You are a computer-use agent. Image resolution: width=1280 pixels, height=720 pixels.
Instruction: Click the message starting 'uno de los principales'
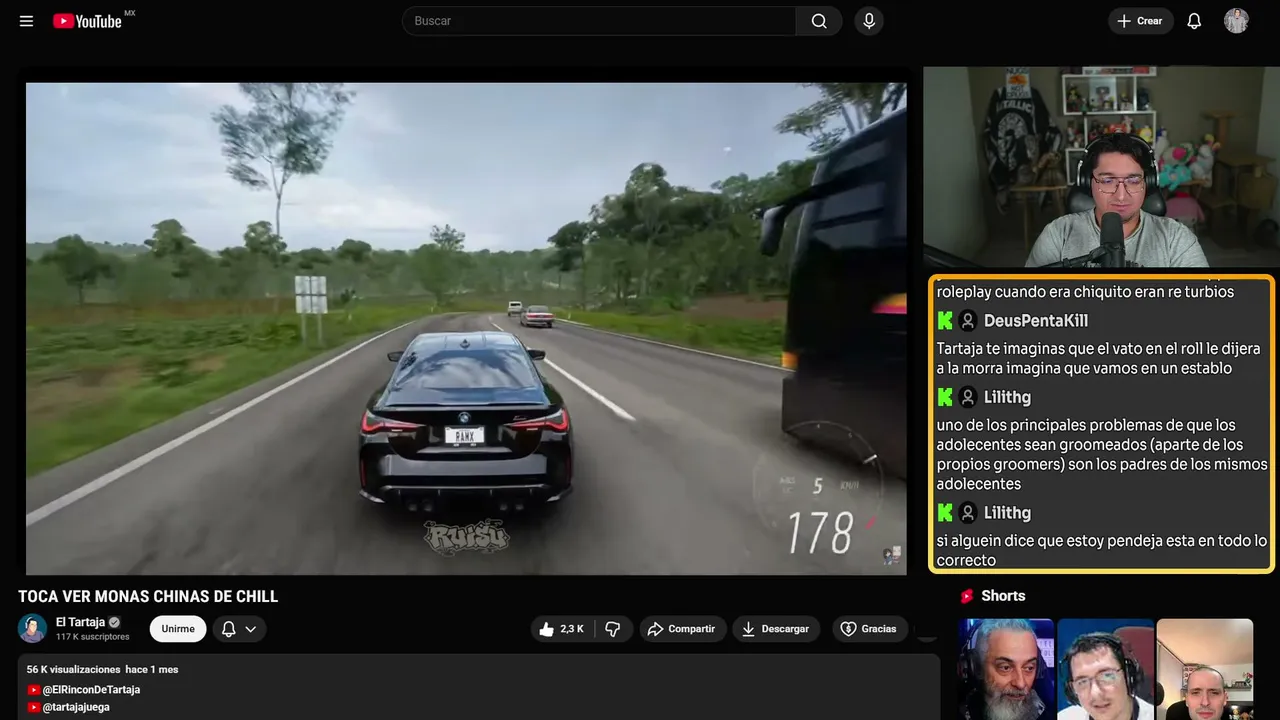coord(1102,455)
